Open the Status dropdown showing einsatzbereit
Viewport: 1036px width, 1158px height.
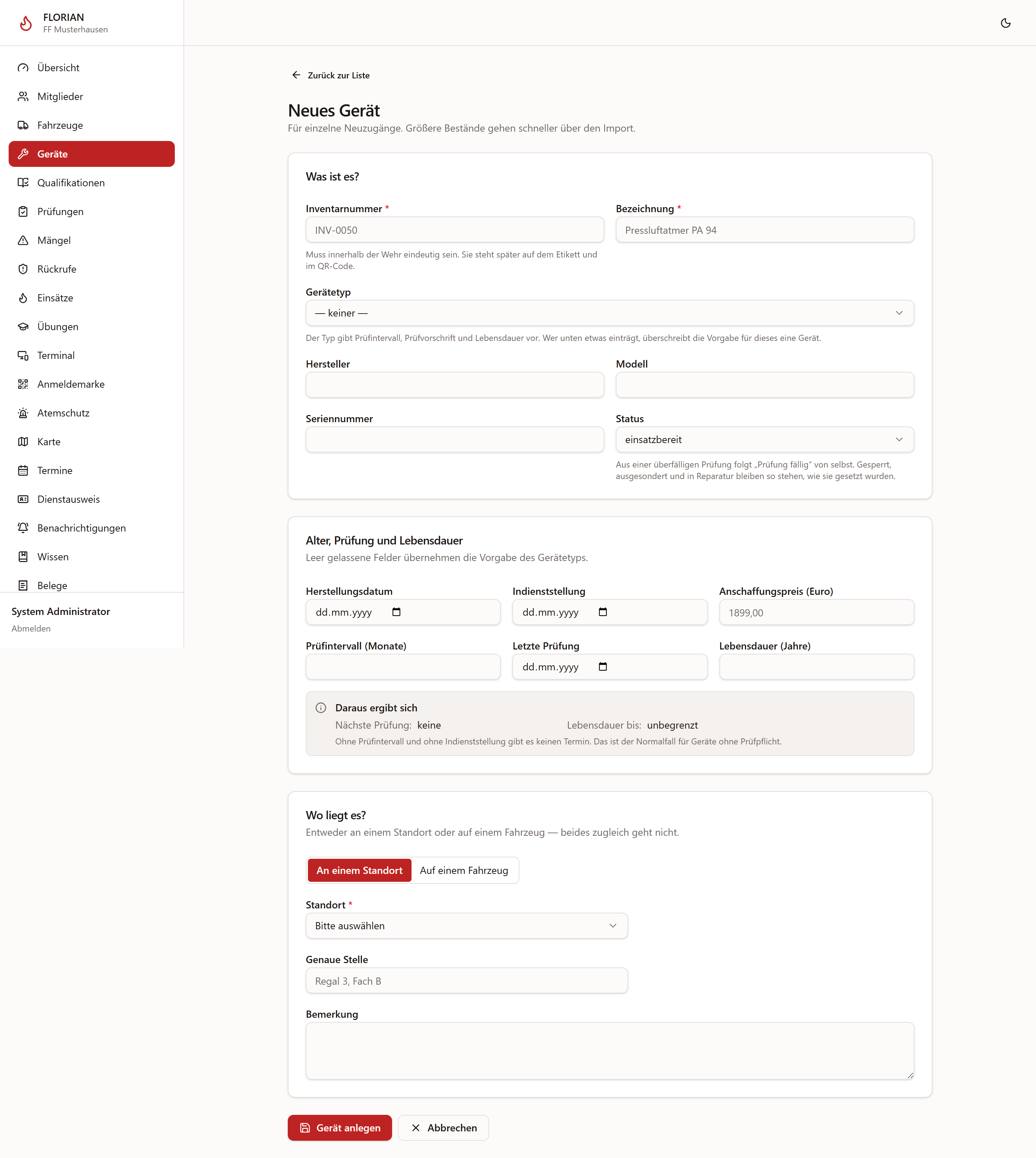coord(764,439)
